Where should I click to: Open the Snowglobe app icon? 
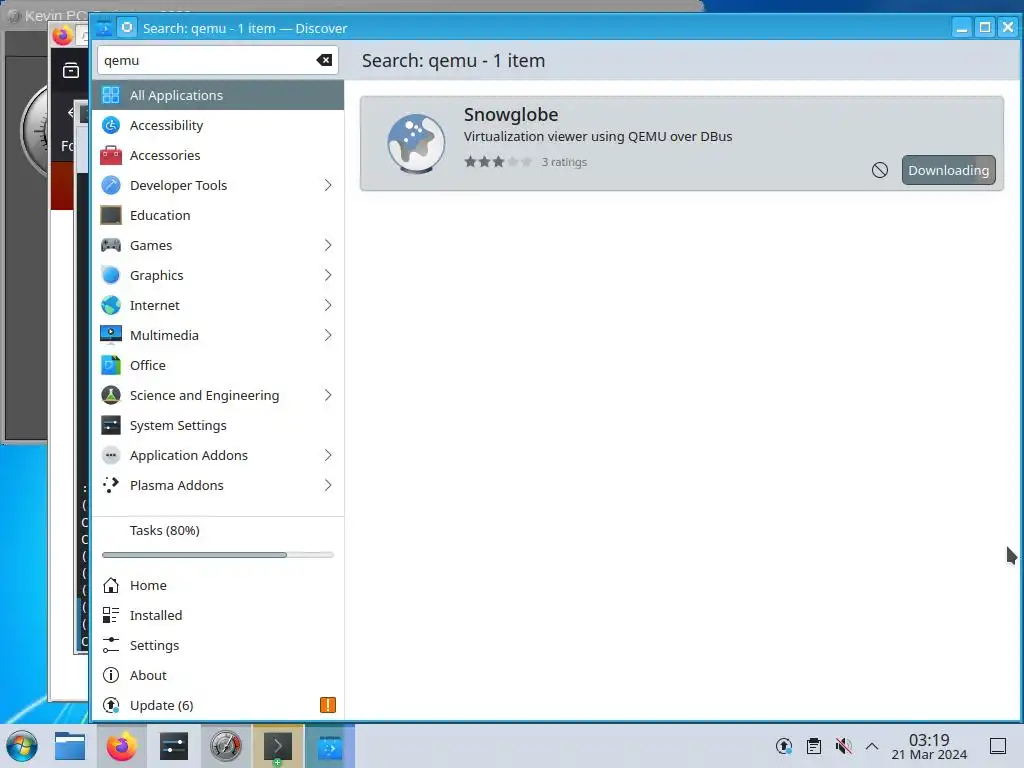416,144
